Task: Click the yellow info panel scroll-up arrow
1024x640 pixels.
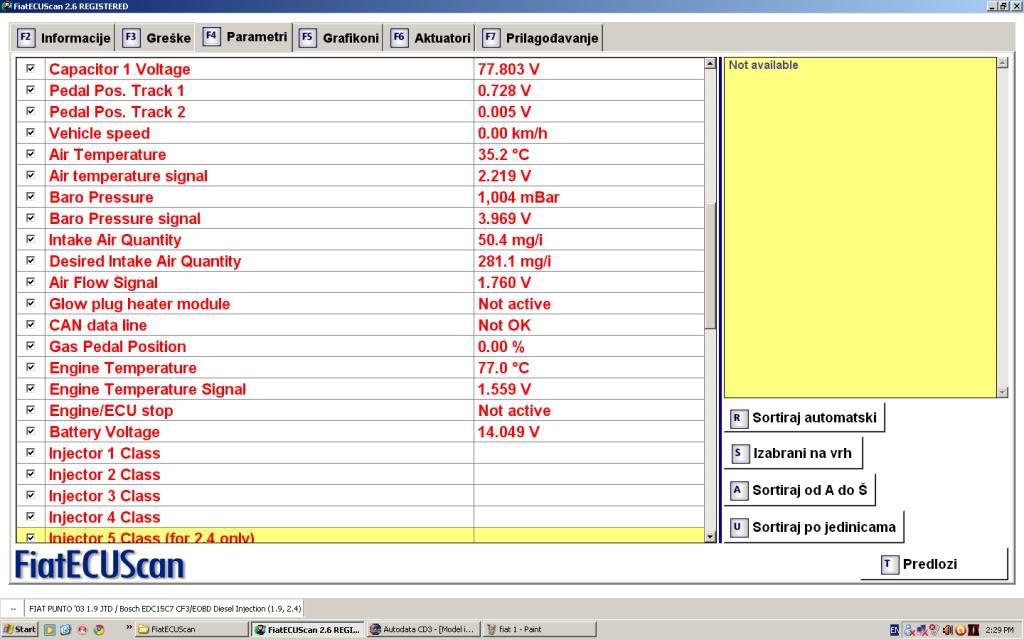Action: point(1002,63)
